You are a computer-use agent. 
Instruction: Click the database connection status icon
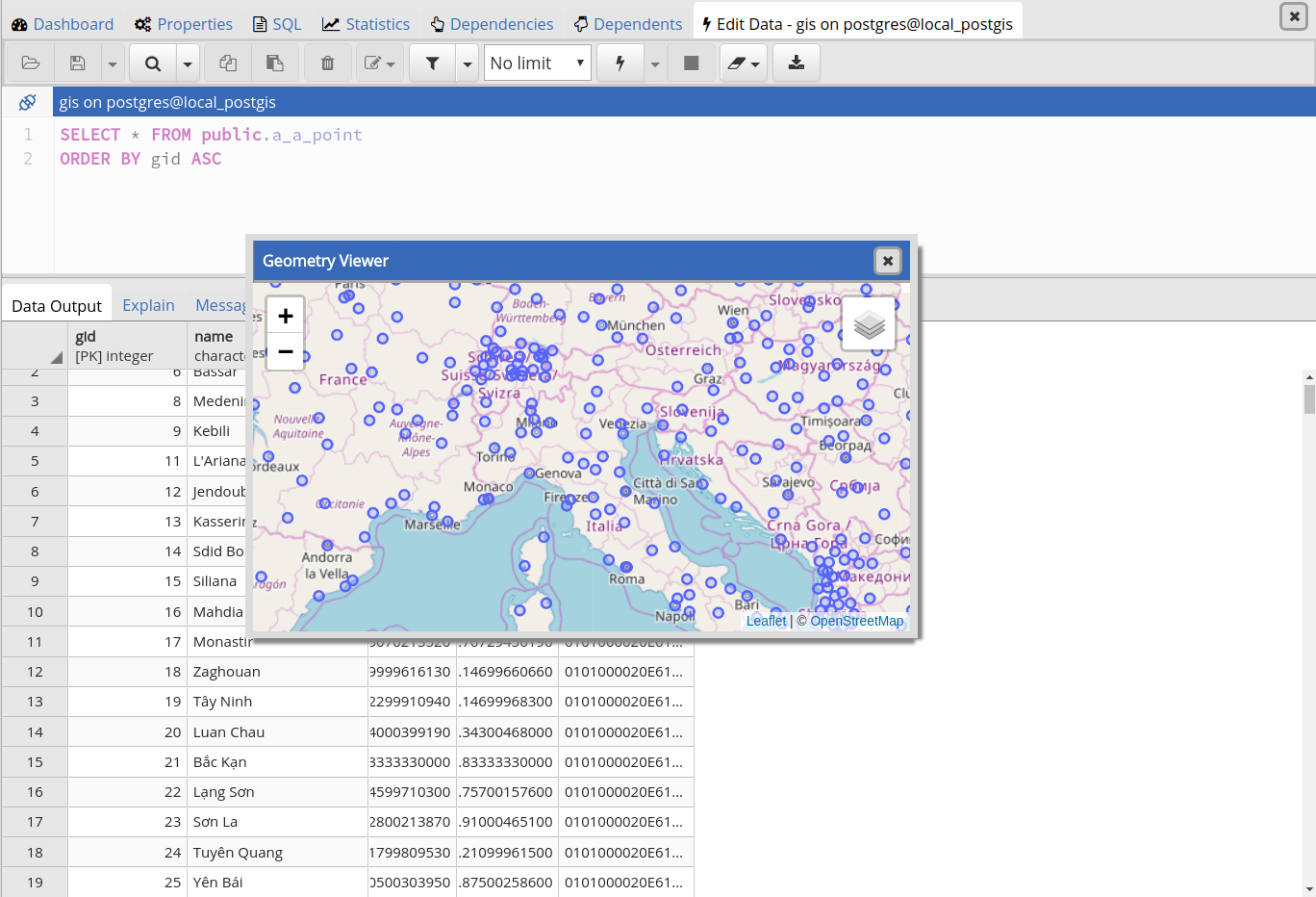tap(27, 102)
